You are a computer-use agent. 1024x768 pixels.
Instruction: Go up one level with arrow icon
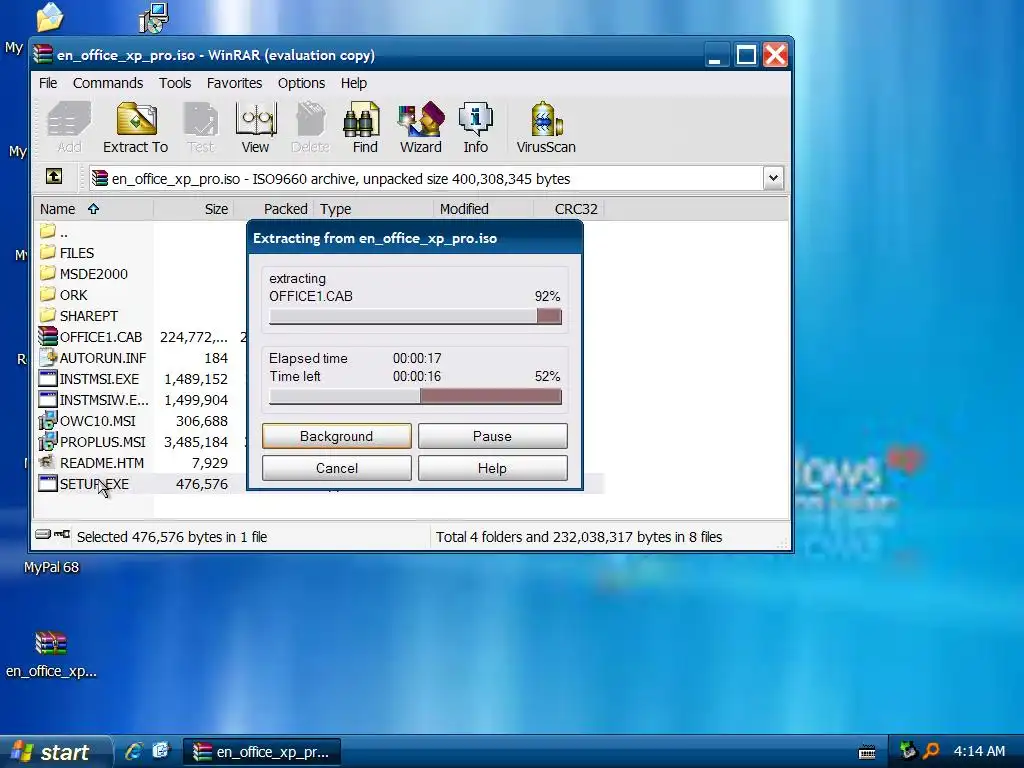54,176
